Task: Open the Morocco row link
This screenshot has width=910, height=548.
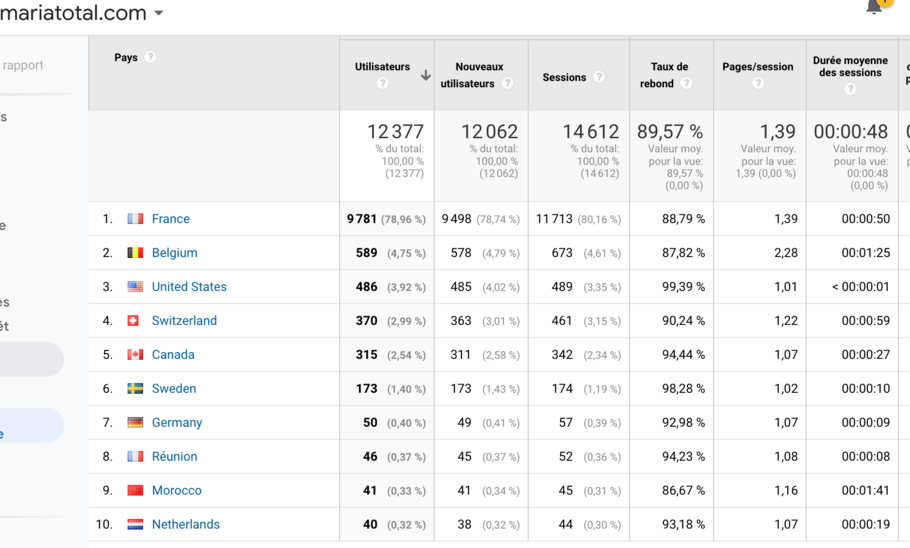Action: [x=176, y=491]
